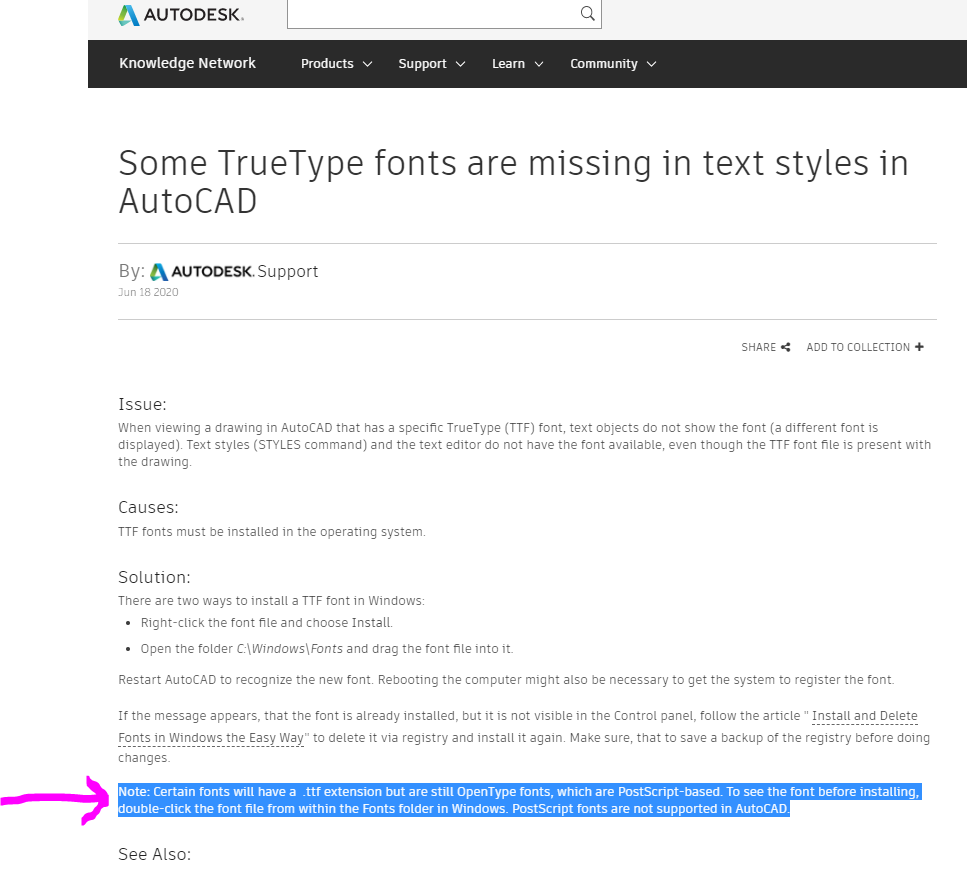
Task: Click the Issue section heading
Action: point(142,404)
